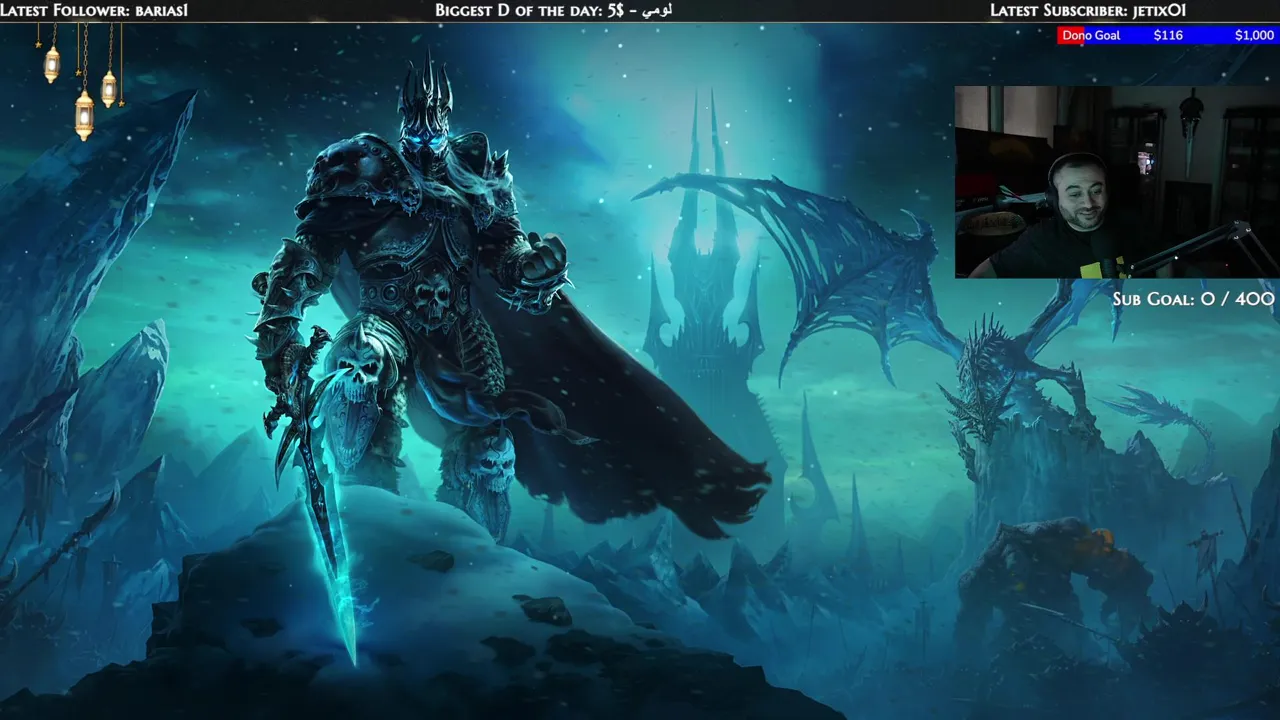
Task: Click the $116 donation amount
Action: click(1168, 35)
